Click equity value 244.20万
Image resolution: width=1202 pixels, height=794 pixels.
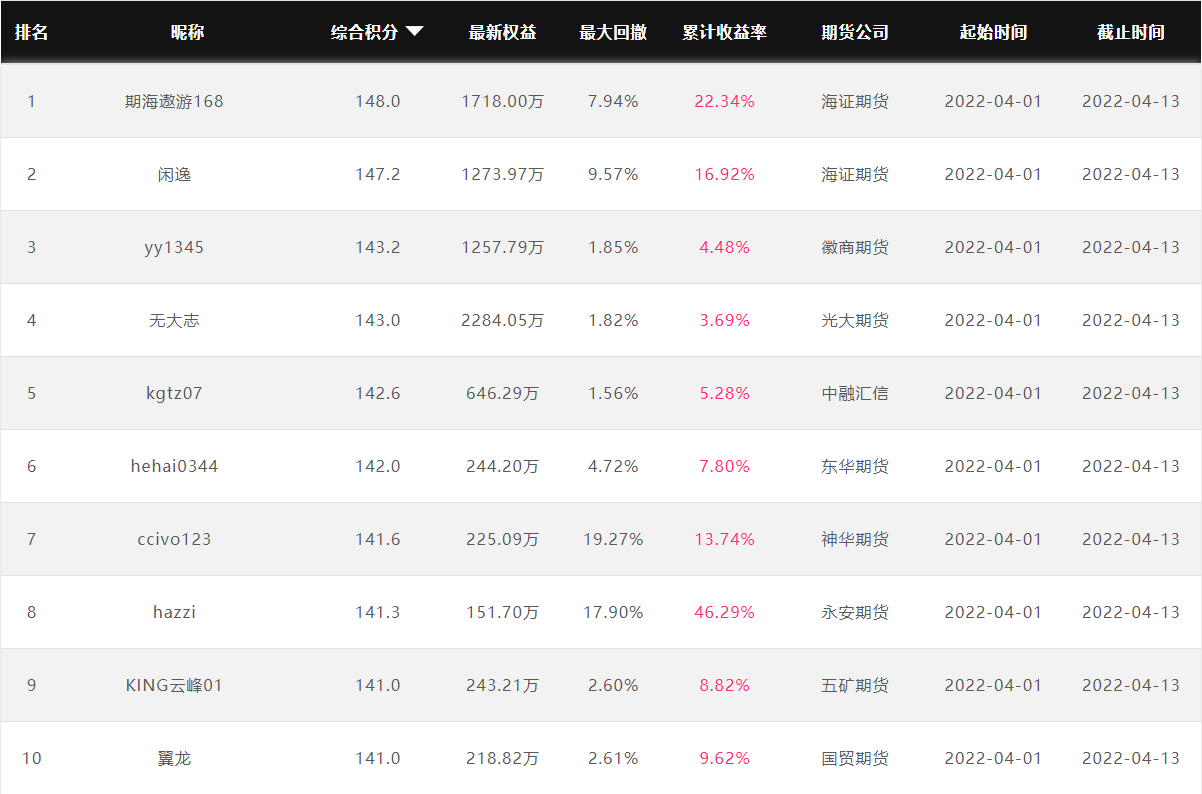503,466
